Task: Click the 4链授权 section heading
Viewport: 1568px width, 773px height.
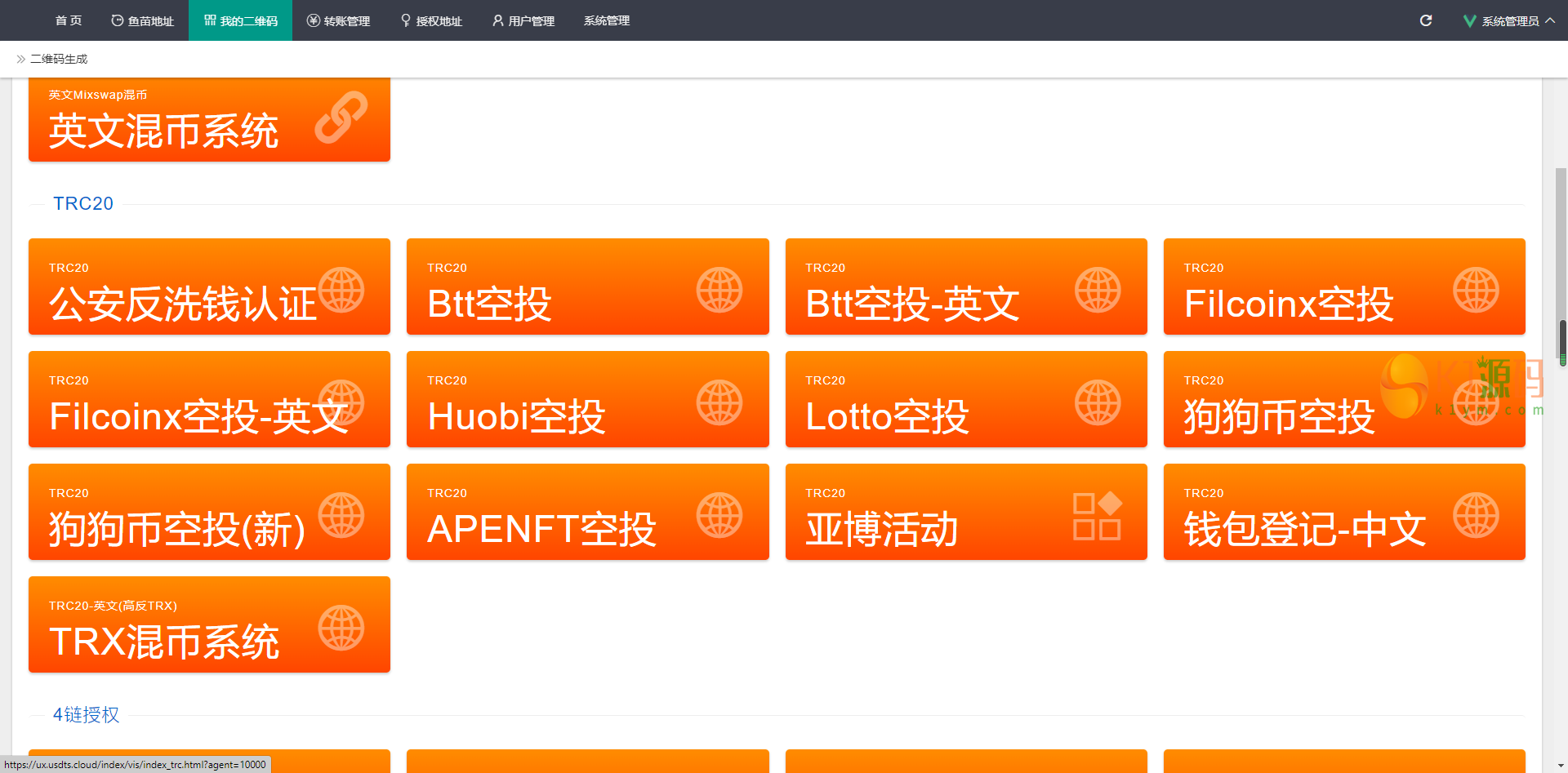Action: pos(87,715)
